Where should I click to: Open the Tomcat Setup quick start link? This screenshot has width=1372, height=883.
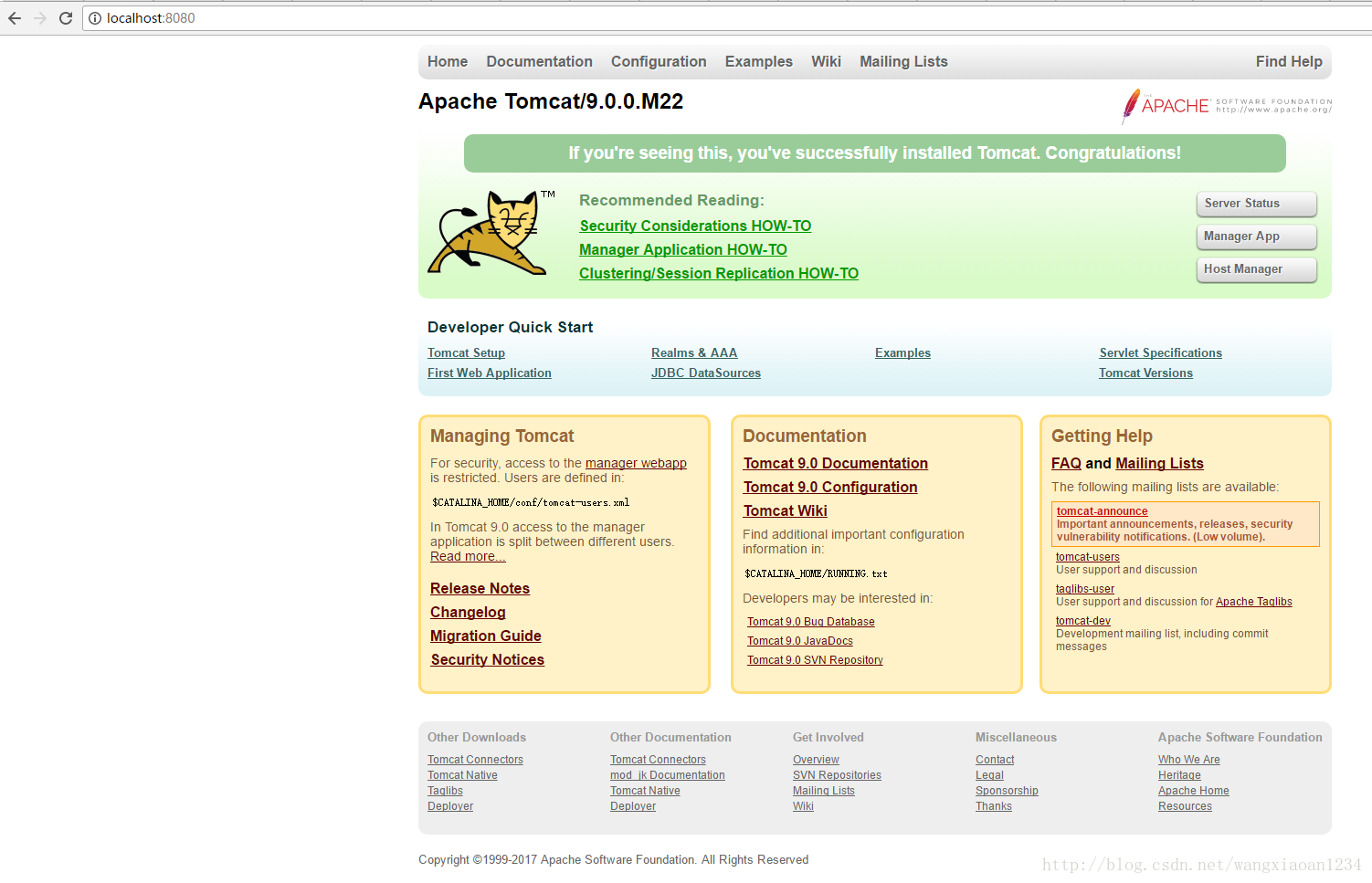click(x=466, y=353)
